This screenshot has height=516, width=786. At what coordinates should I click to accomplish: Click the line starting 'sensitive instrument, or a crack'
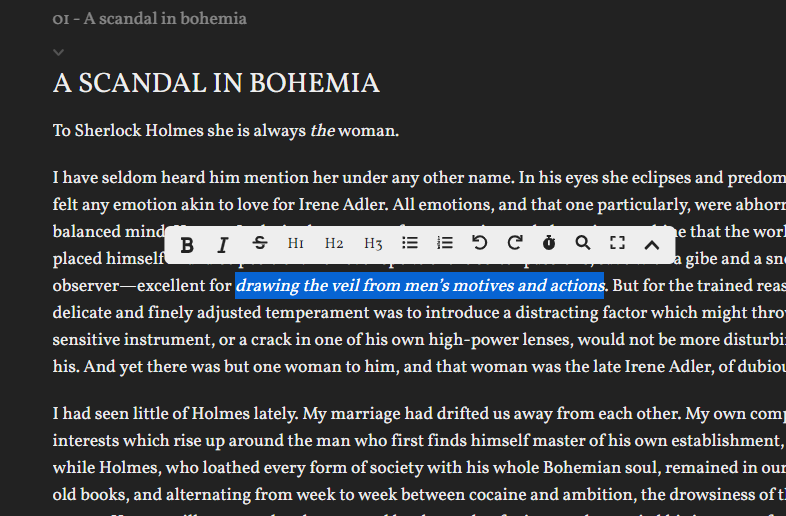[x=419, y=339]
